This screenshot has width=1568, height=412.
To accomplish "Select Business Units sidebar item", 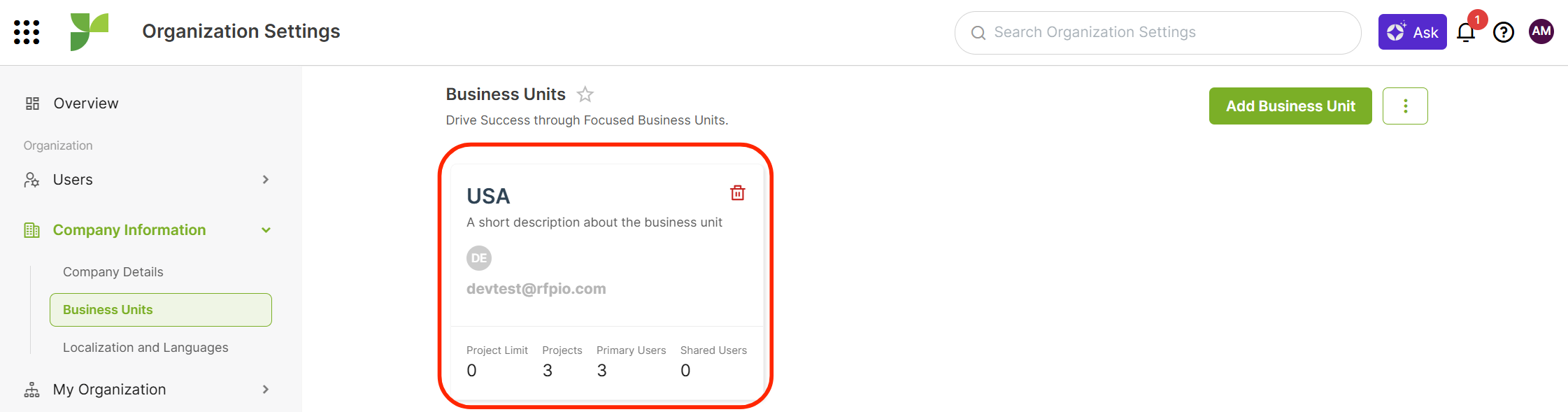I will click(161, 310).
